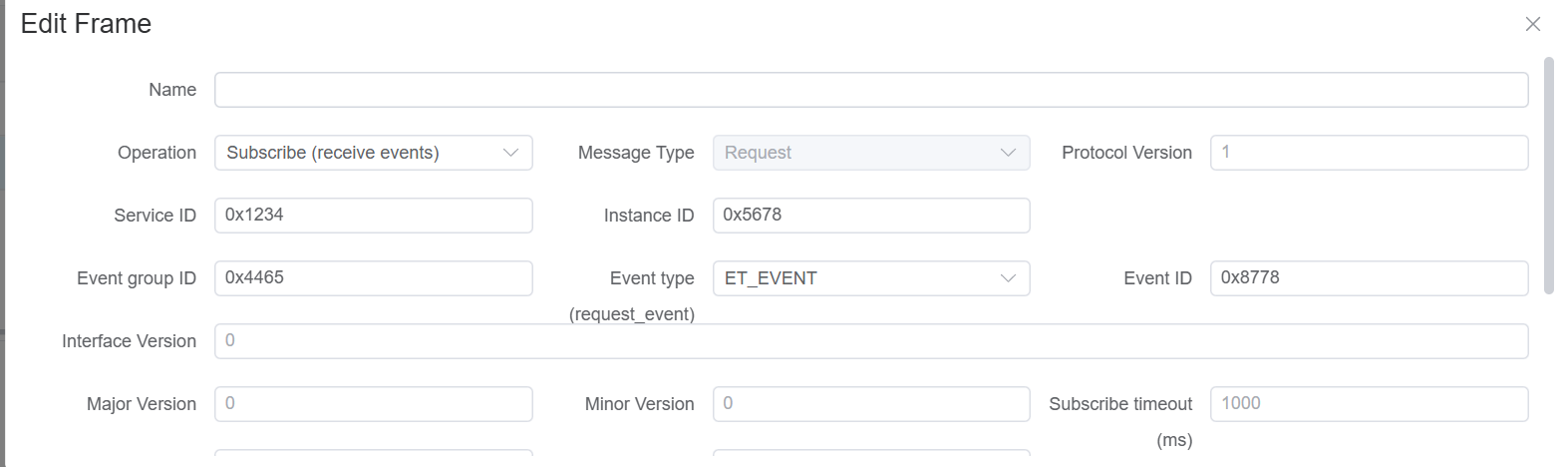This screenshot has height=467, width=1568.
Task: Edit the Event group ID value 0x4465
Action: pos(373,278)
